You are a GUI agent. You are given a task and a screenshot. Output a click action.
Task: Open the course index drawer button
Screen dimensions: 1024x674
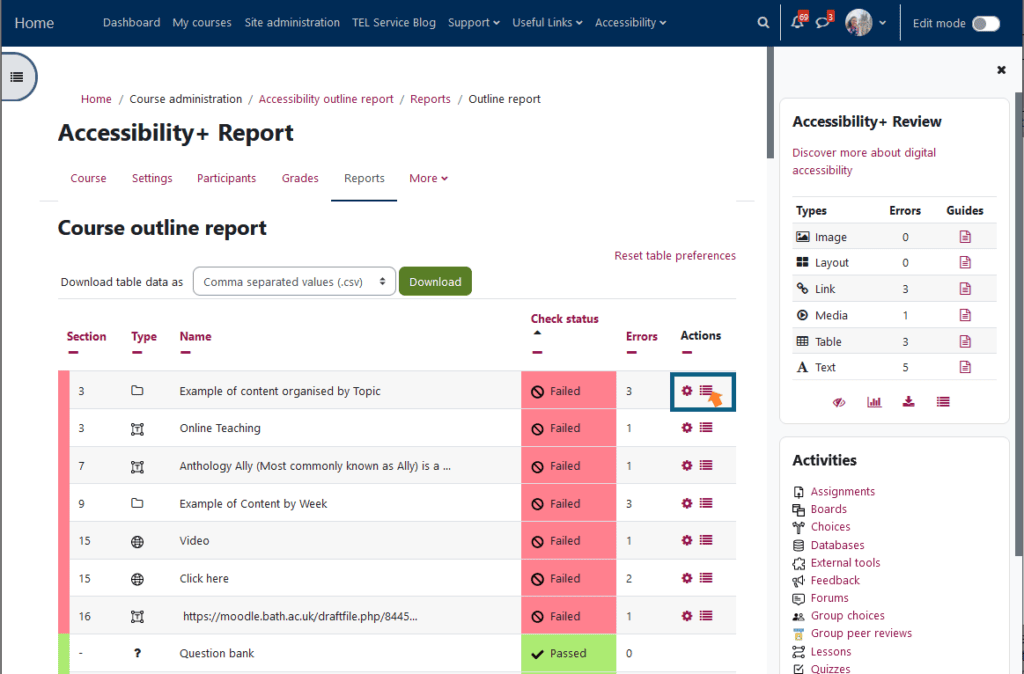tap(16, 76)
